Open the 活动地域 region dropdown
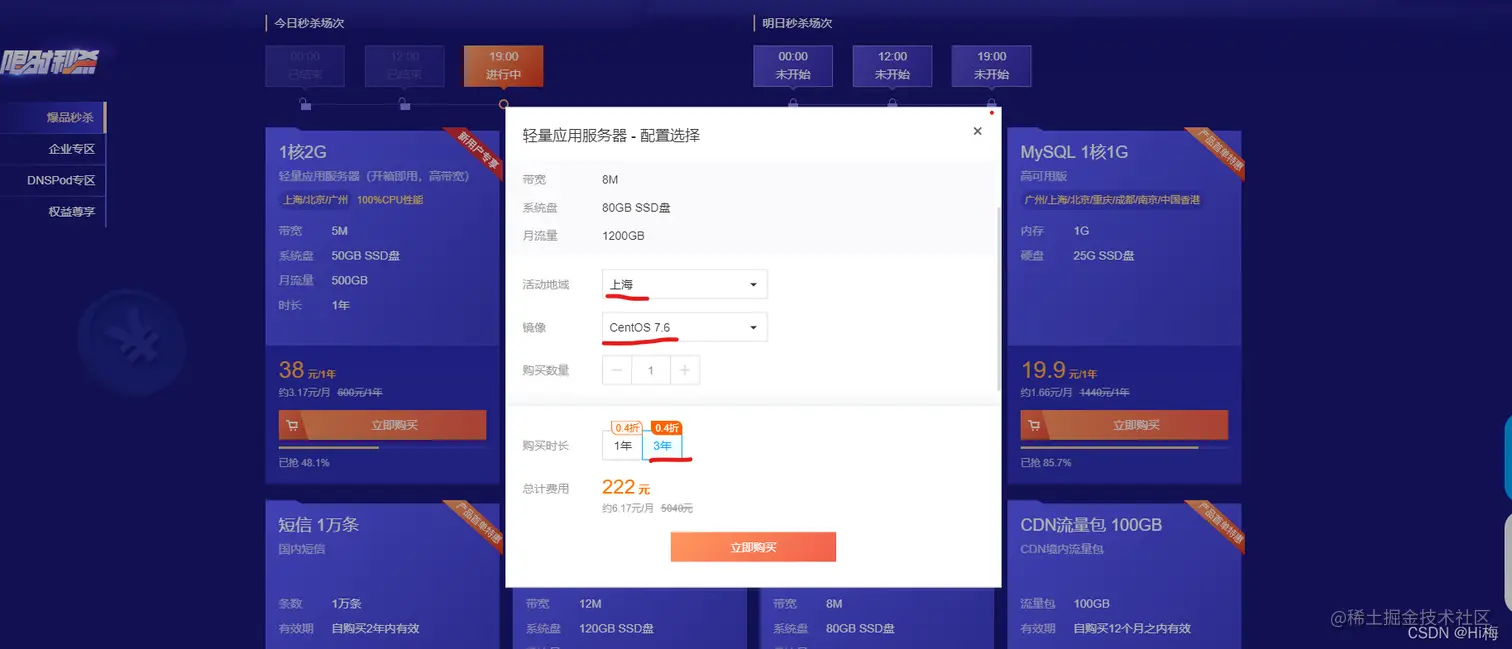1512x649 pixels. [683, 284]
